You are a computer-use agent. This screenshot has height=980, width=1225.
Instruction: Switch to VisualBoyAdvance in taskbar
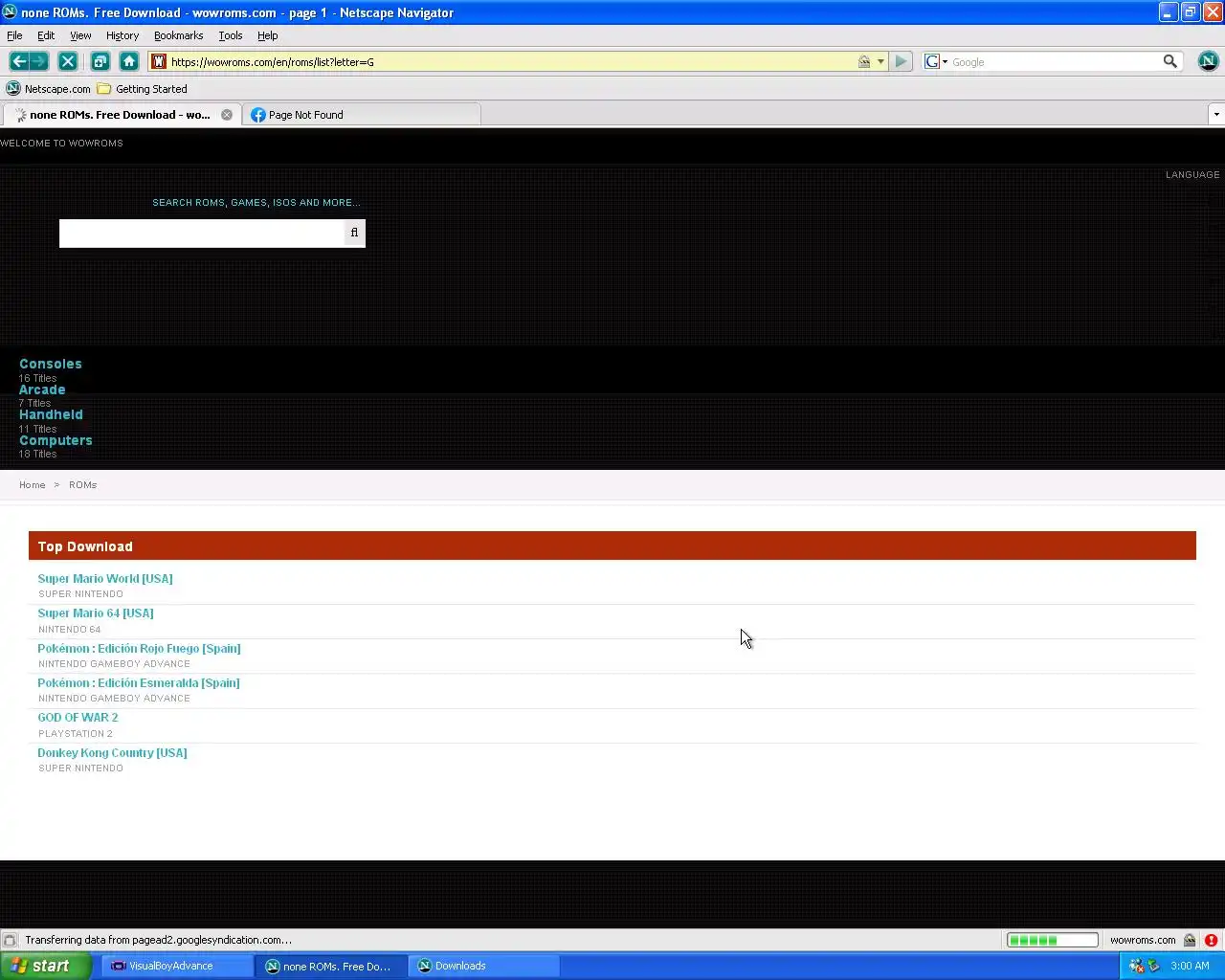pos(177,966)
